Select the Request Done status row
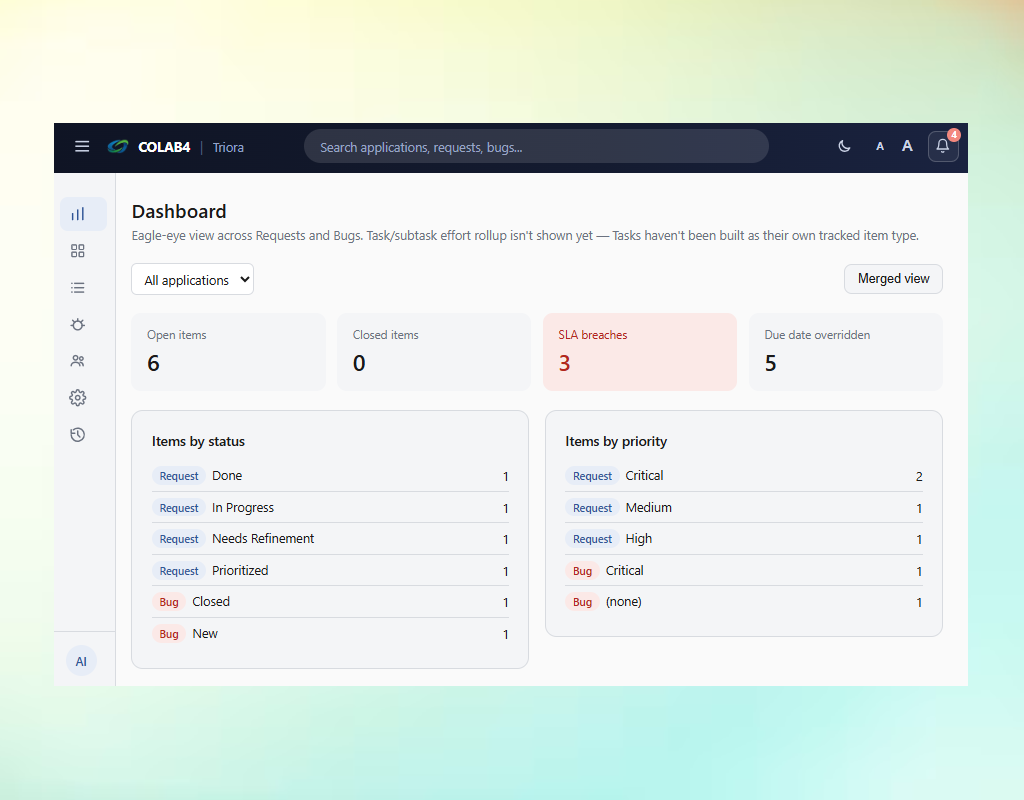Screen dimensions: 1024x800 pyautogui.click(x=330, y=476)
